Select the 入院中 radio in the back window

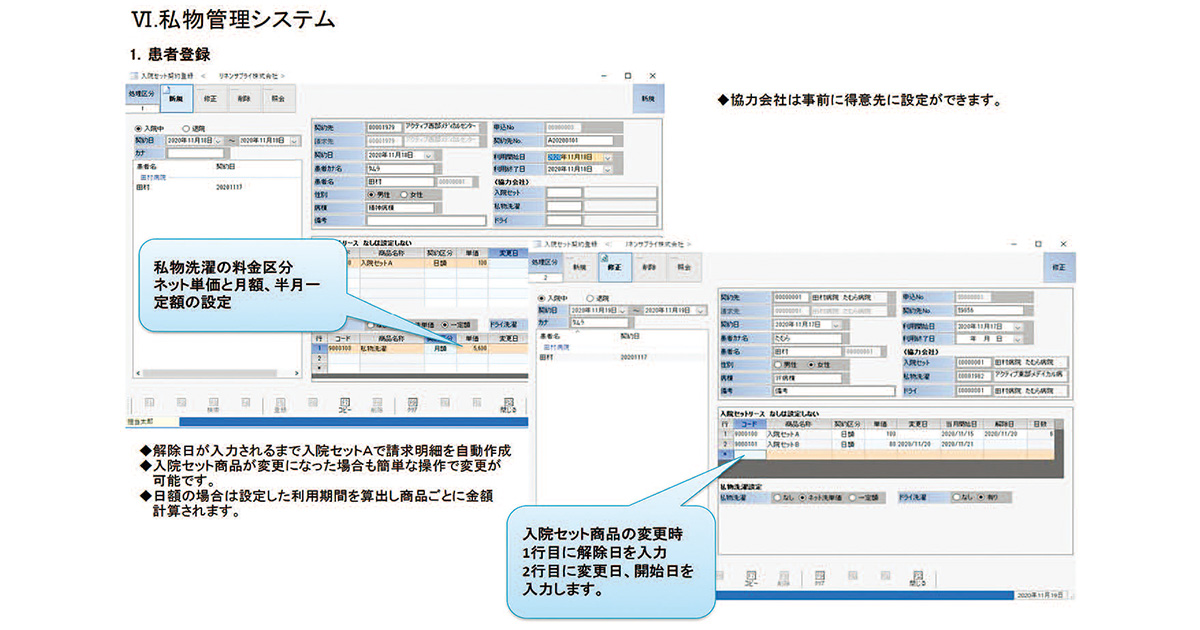coord(139,129)
